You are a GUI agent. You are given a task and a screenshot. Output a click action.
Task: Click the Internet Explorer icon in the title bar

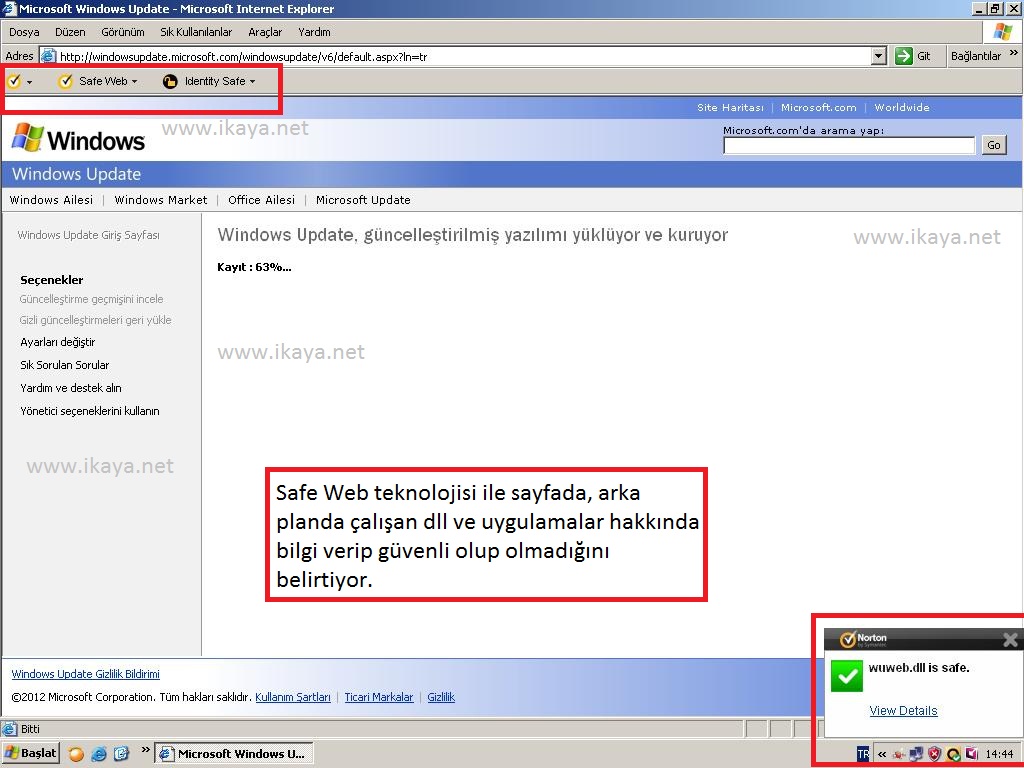coord(10,8)
